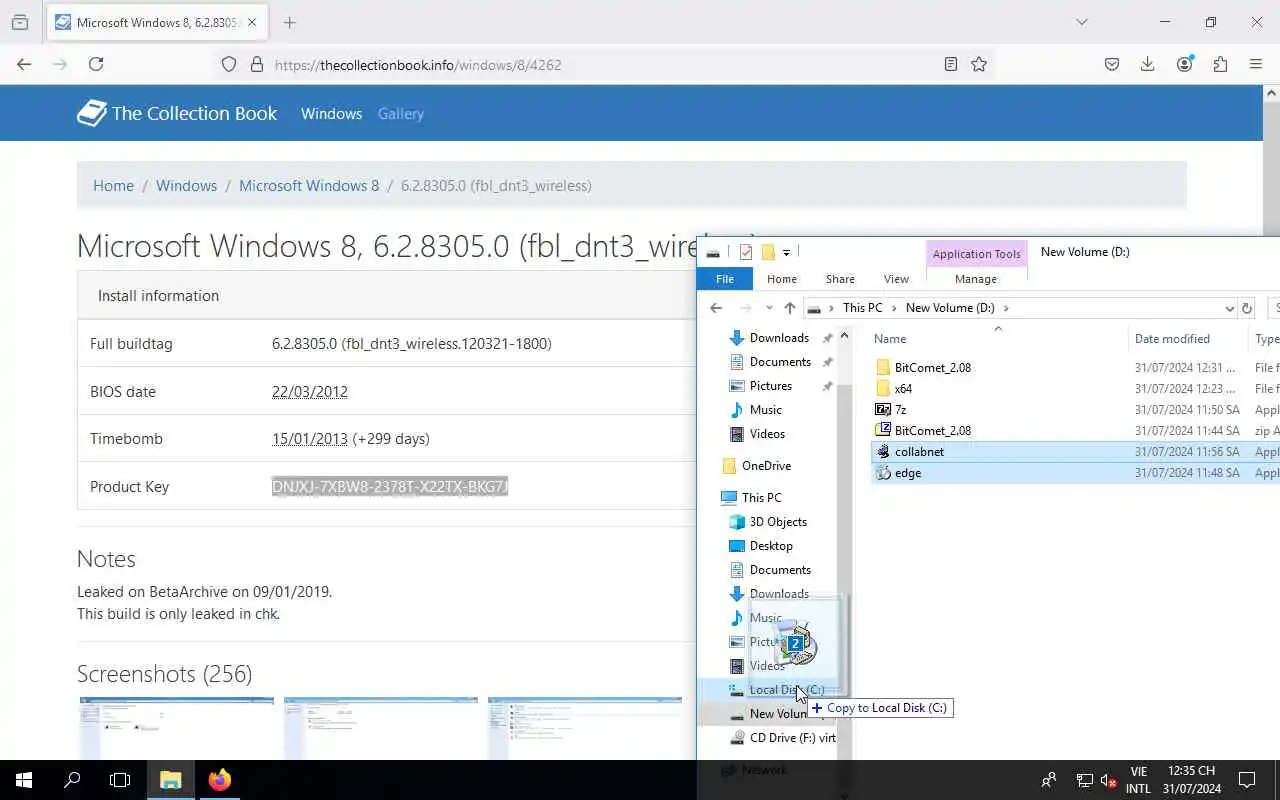1280x800 pixels.
Task: Click The Collection Book logo icon
Action: tap(91, 113)
